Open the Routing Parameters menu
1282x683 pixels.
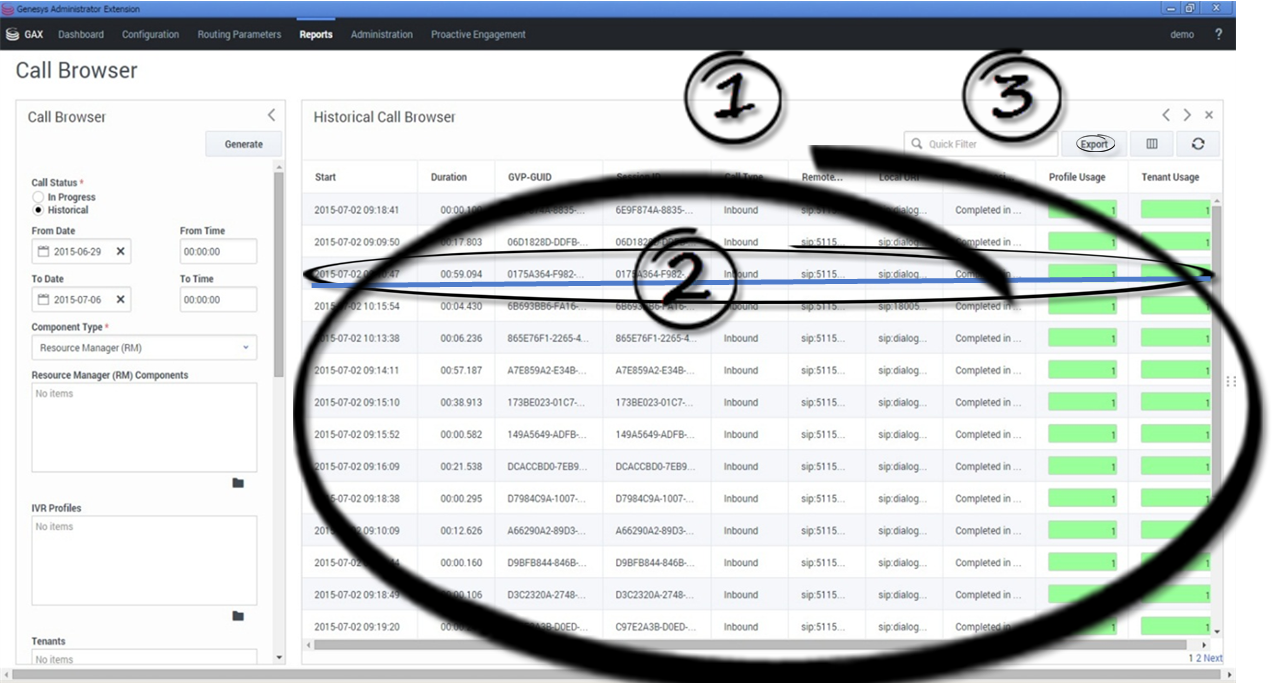(239, 34)
